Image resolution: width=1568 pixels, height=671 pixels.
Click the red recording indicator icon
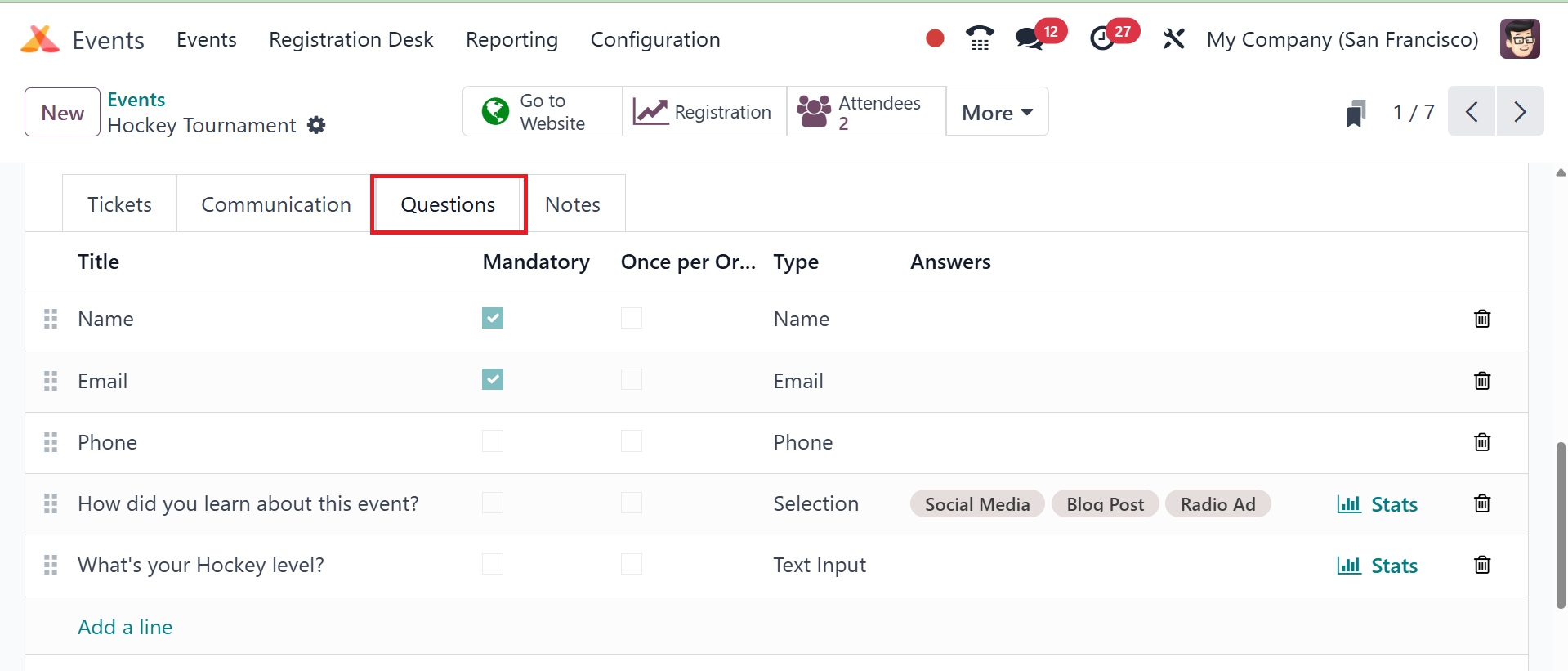[x=935, y=38]
